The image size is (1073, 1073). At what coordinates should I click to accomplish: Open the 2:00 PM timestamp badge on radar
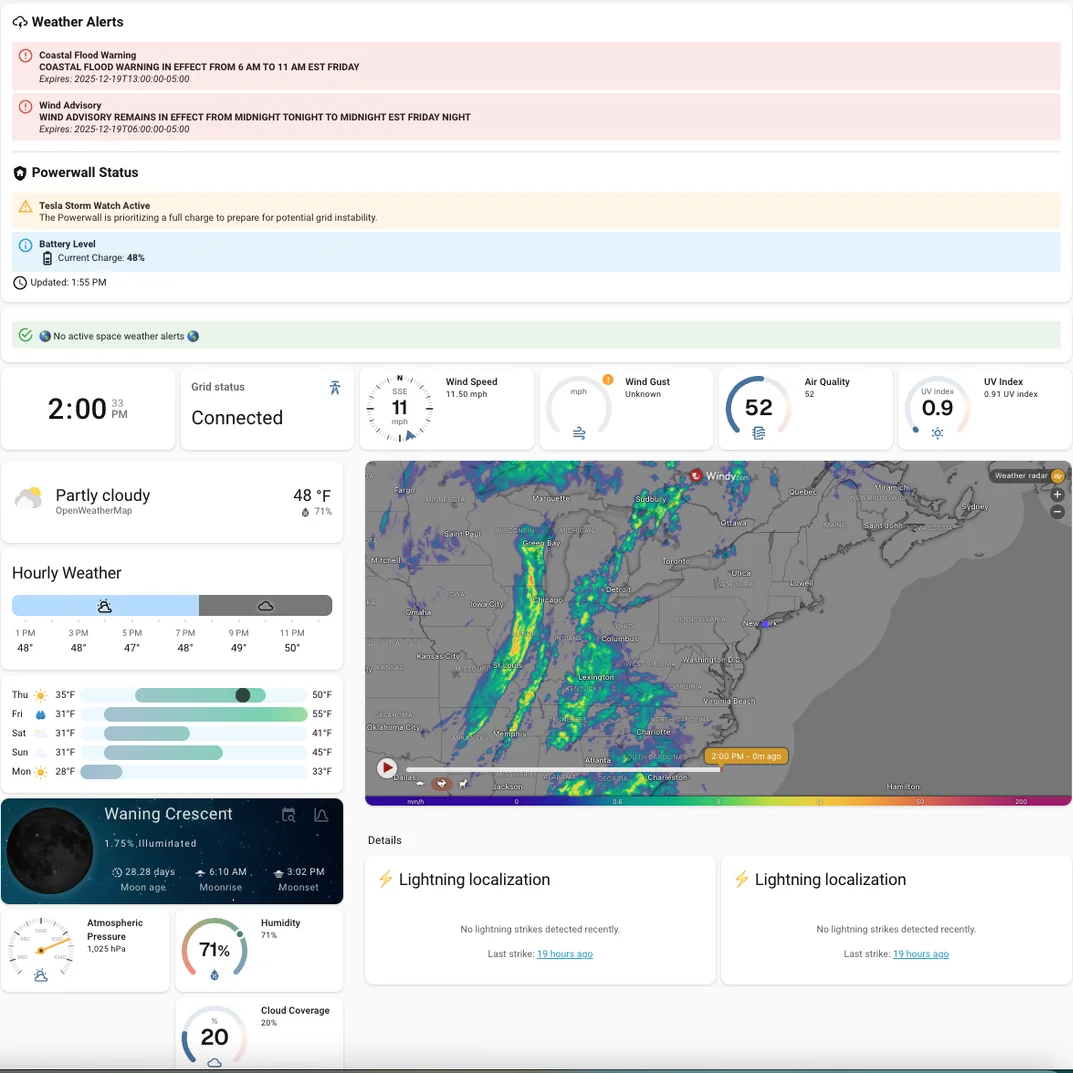[746, 756]
